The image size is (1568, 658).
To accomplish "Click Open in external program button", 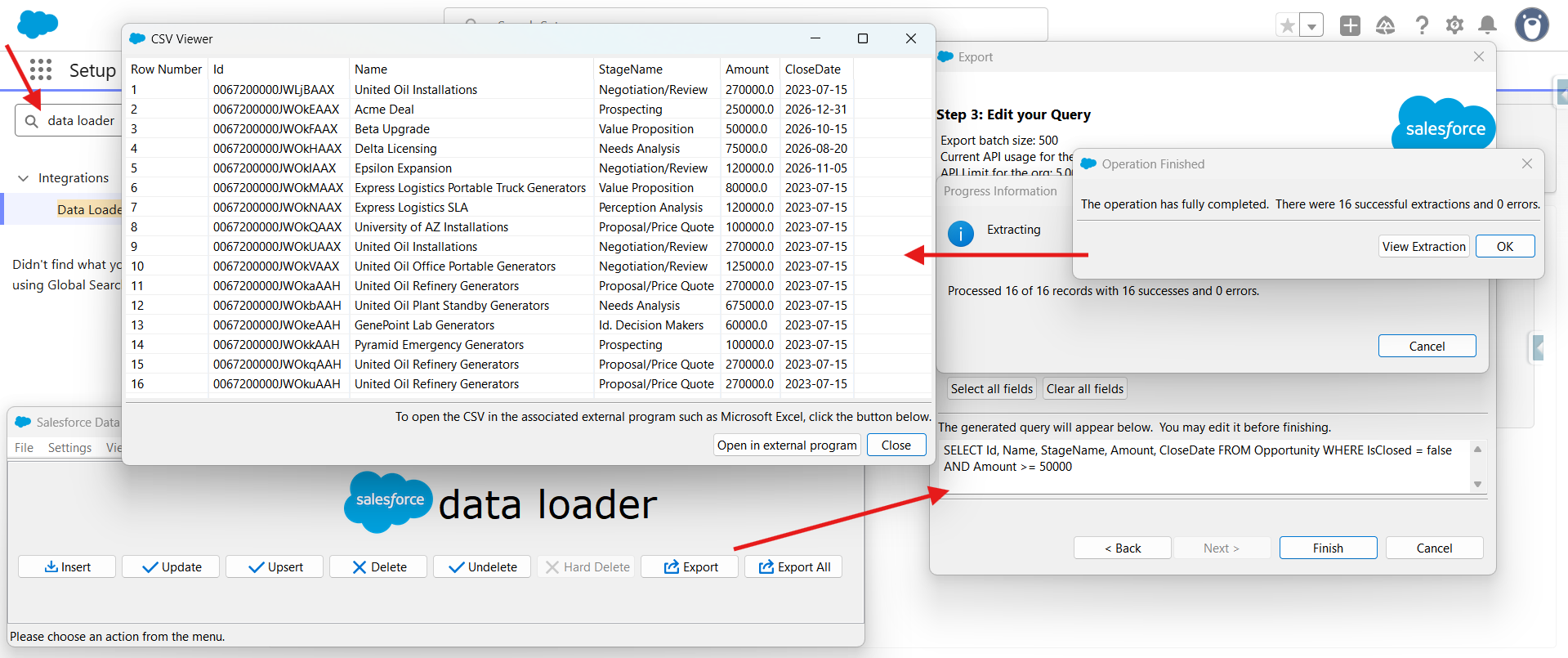I will click(787, 445).
